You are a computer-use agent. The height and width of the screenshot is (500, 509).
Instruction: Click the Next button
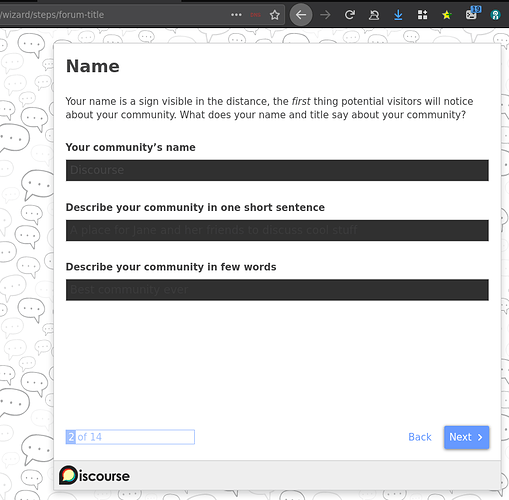click(466, 437)
